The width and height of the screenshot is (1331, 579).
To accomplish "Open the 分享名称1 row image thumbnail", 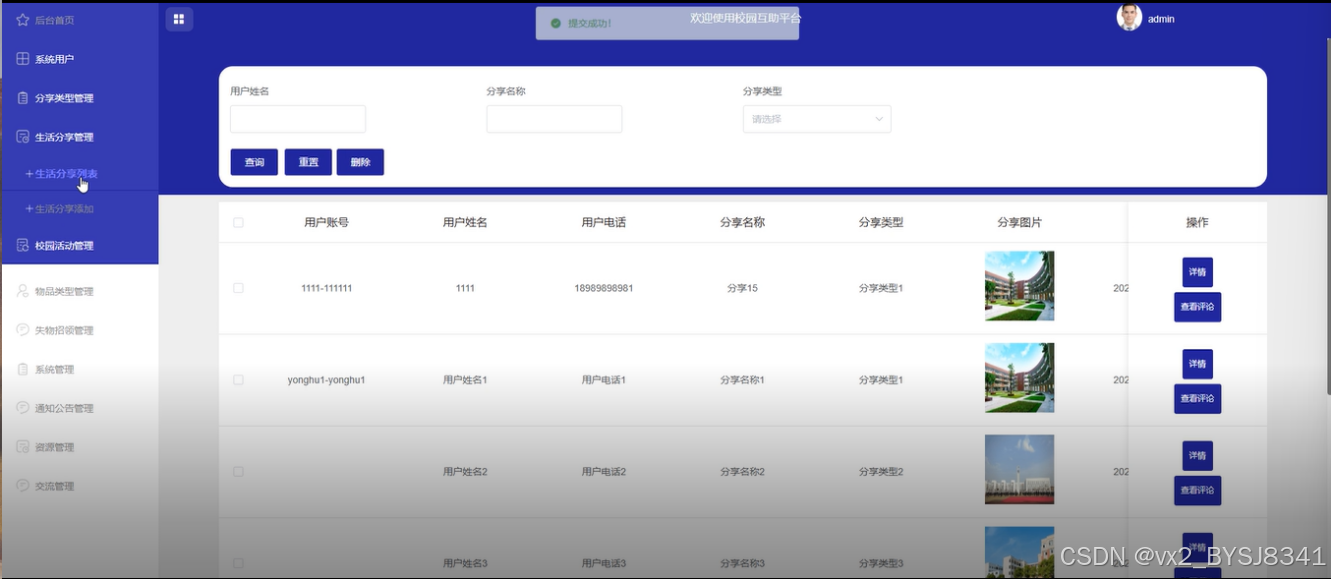I will pyautogui.click(x=1019, y=378).
